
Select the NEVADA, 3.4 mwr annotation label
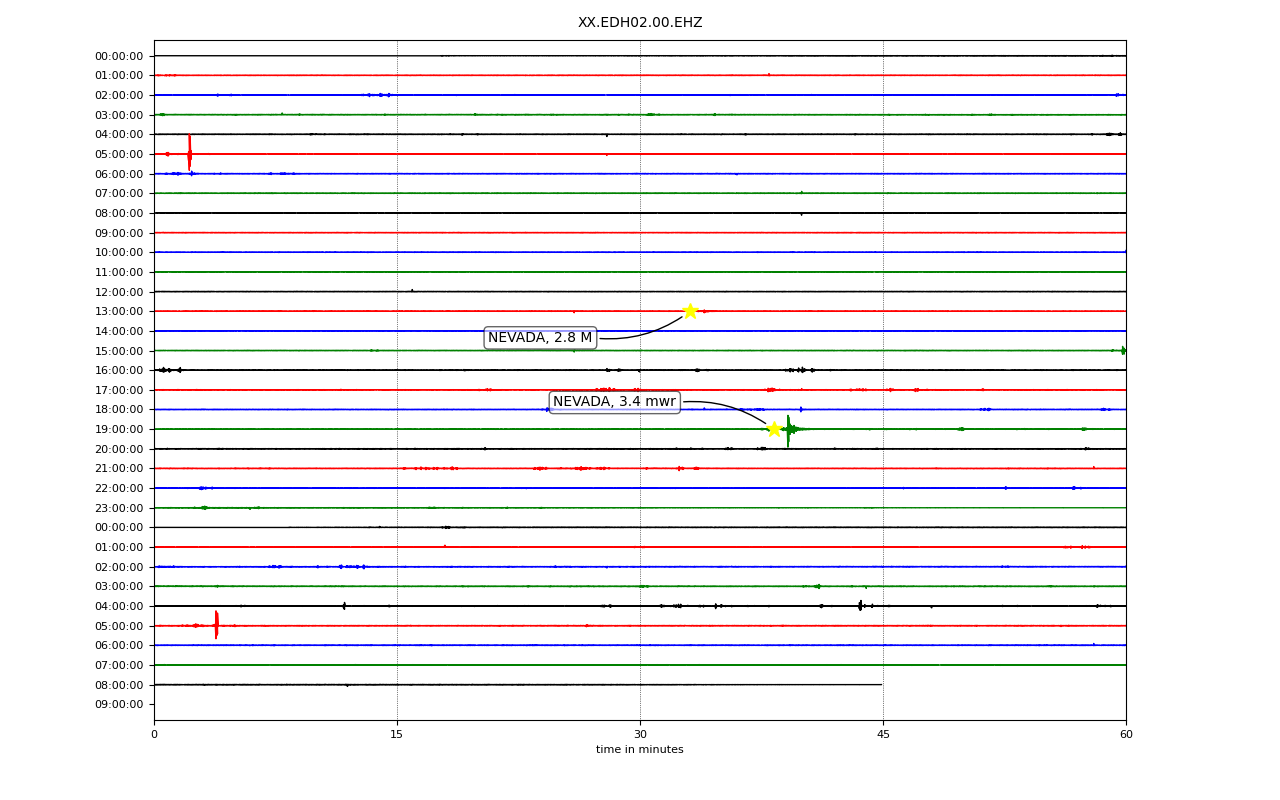pos(615,402)
